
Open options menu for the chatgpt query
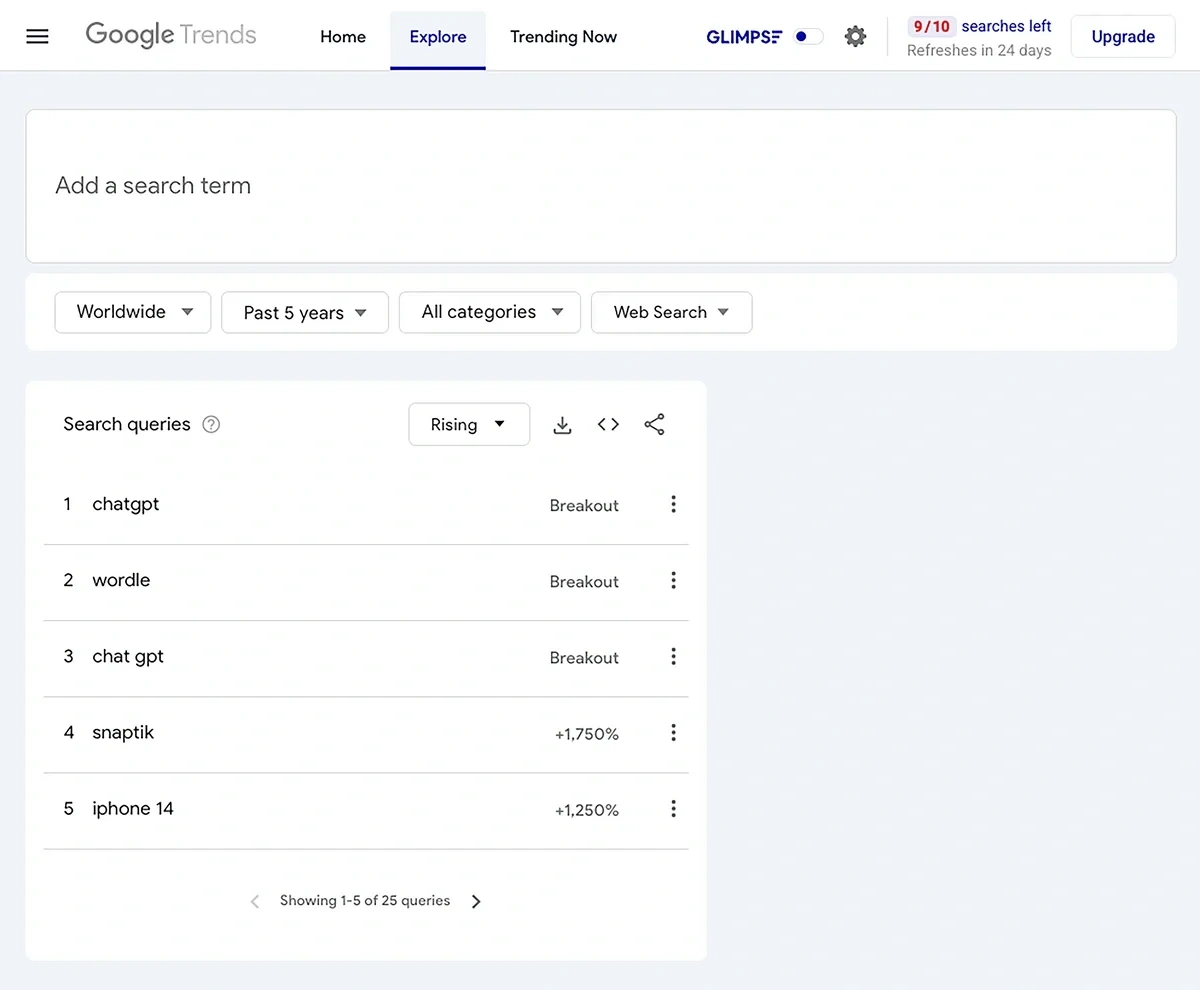click(673, 504)
